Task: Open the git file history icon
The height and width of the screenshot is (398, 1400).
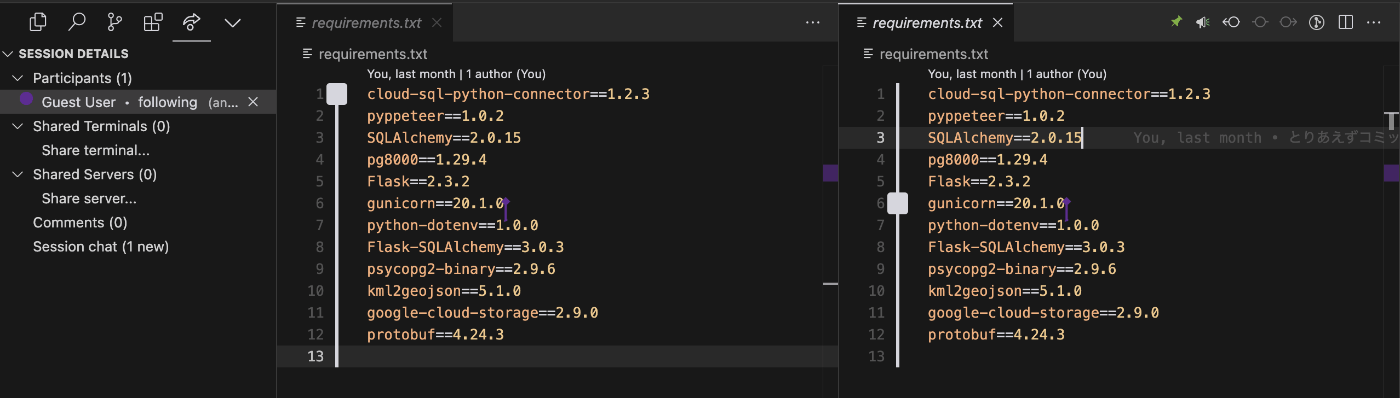Action: pos(1317,22)
